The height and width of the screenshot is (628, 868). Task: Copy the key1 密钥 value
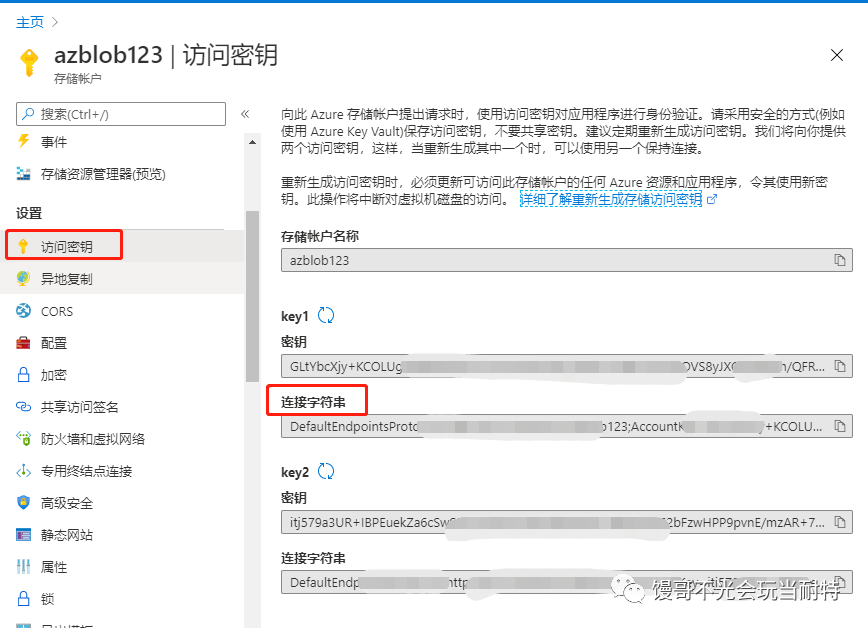click(x=840, y=366)
